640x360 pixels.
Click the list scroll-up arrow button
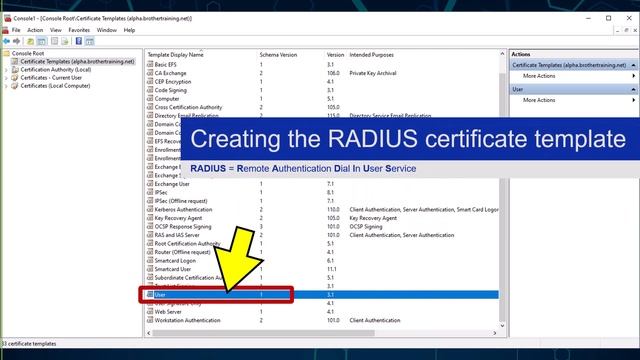click(502, 53)
